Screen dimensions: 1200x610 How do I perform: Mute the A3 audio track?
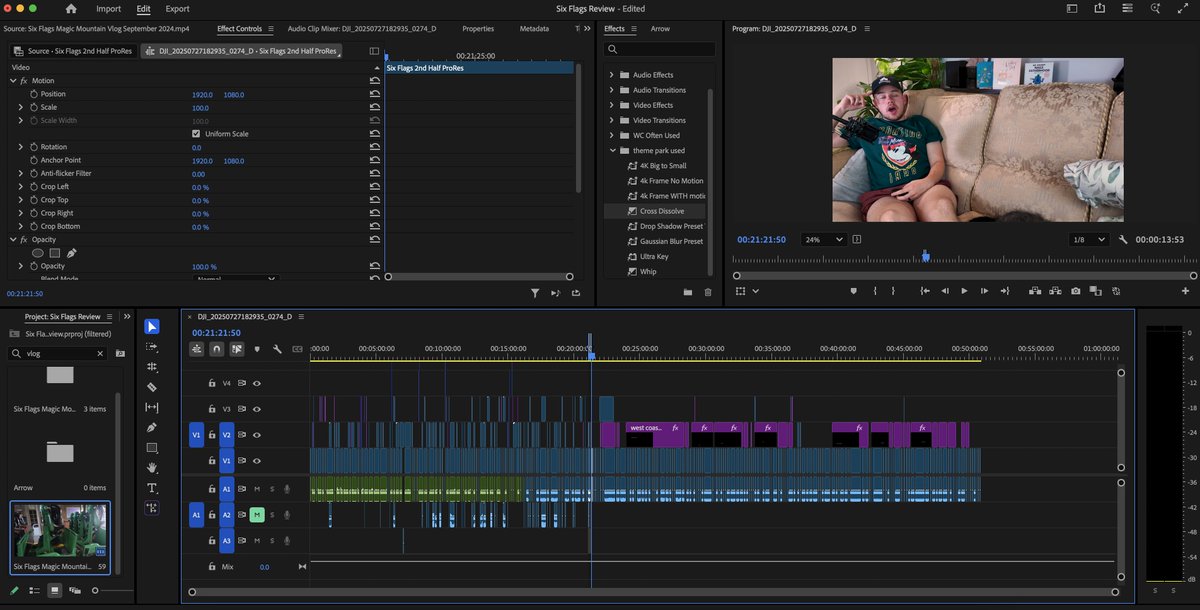[257, 540]
